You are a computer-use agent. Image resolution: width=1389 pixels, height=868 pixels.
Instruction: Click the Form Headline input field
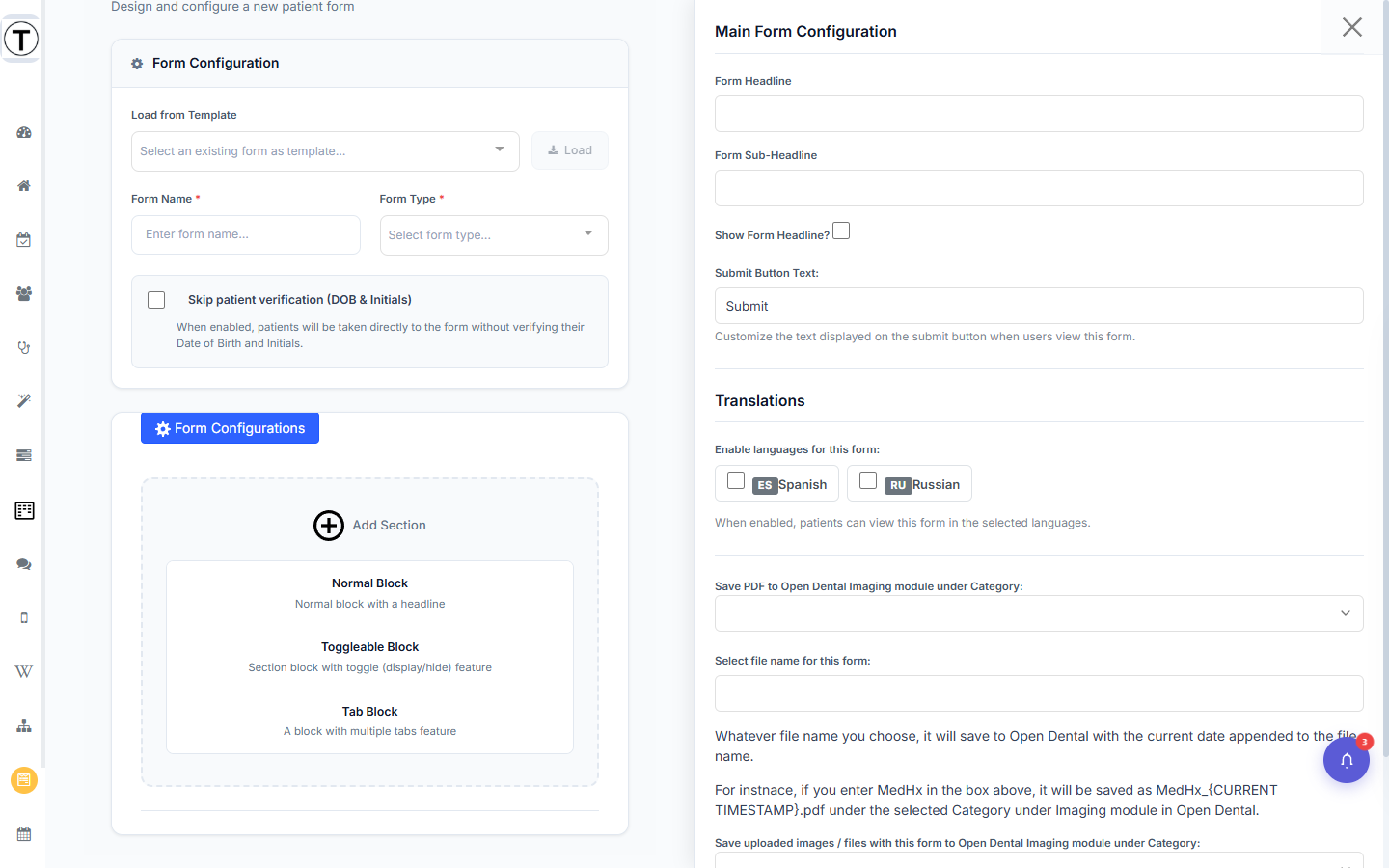(x=1039, y=114)
